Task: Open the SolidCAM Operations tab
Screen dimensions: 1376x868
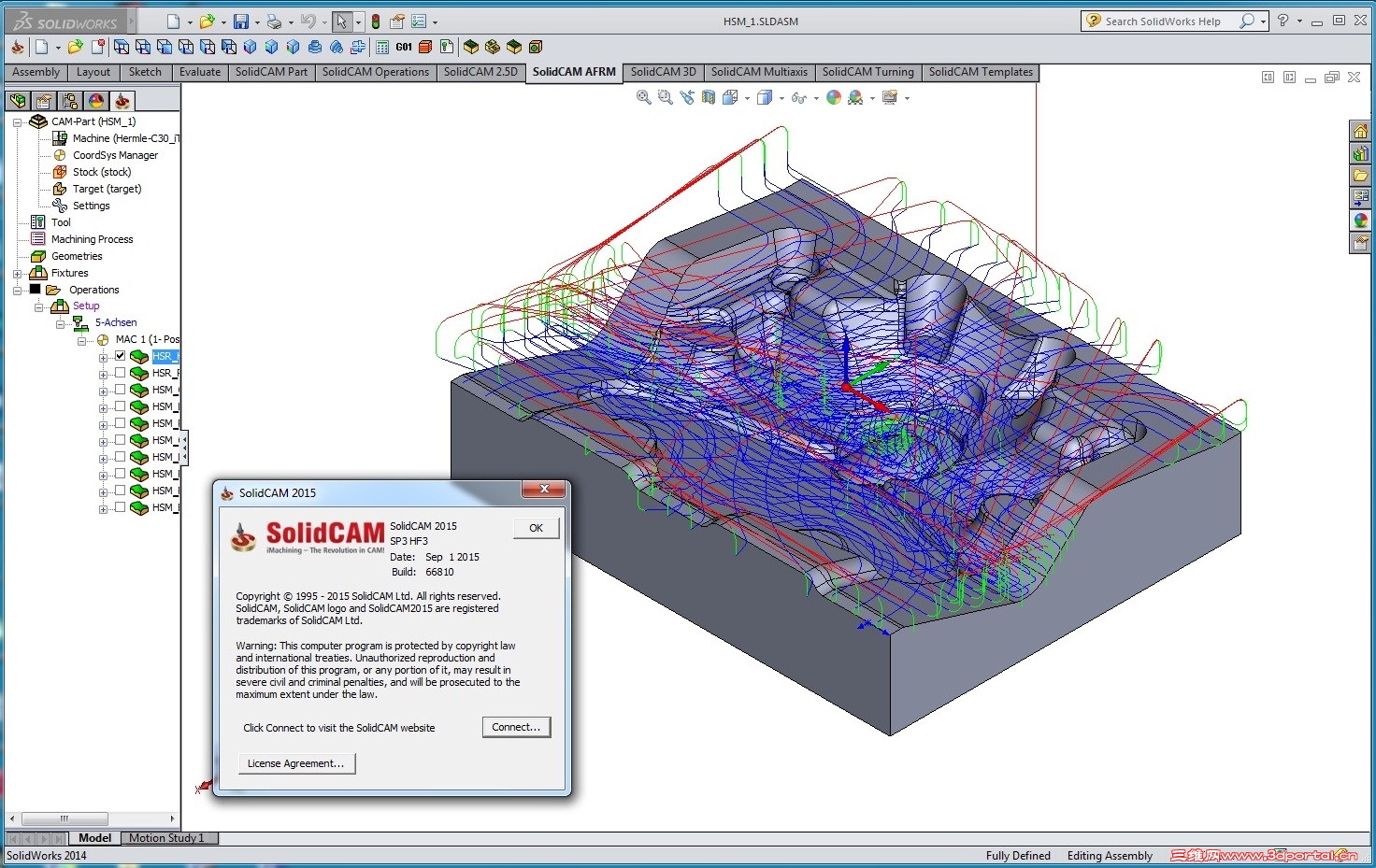Action: (375, 72)
